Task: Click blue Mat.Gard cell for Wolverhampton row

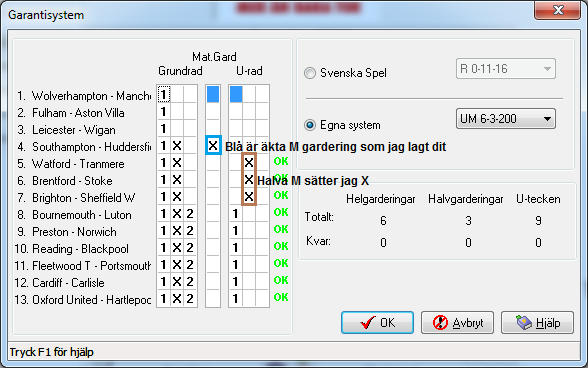Action: pyautogui.click(x=213, y=94)
